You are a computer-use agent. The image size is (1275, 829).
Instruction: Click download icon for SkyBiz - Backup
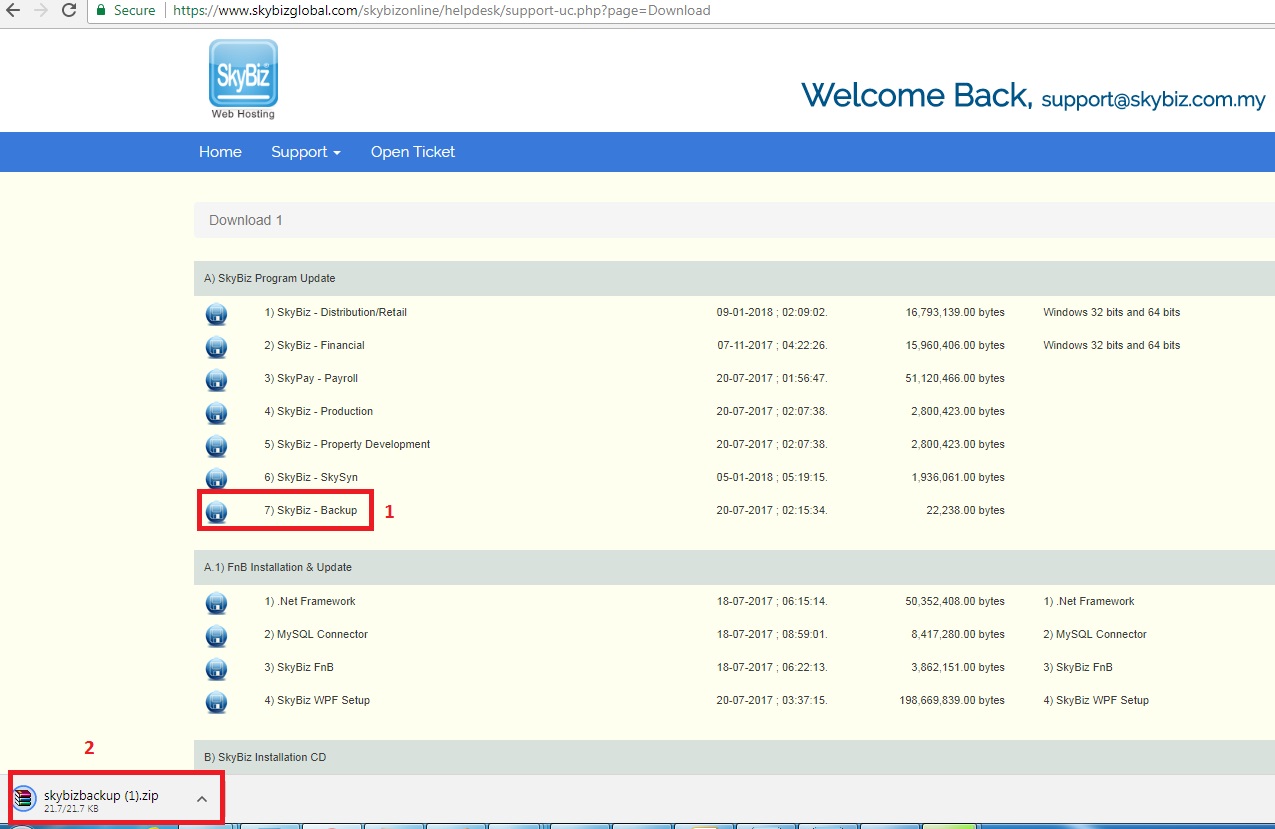tap(216, 512)
